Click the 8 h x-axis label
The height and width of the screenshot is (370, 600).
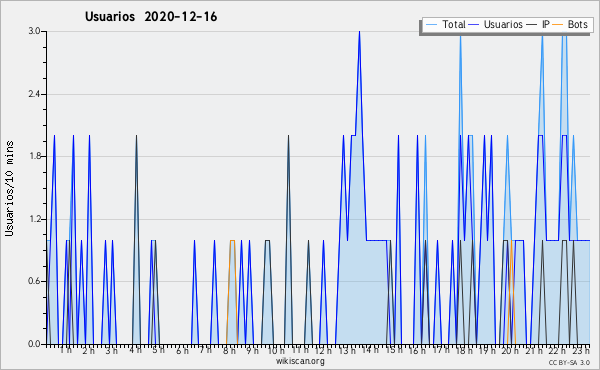[x=230, y=350]
